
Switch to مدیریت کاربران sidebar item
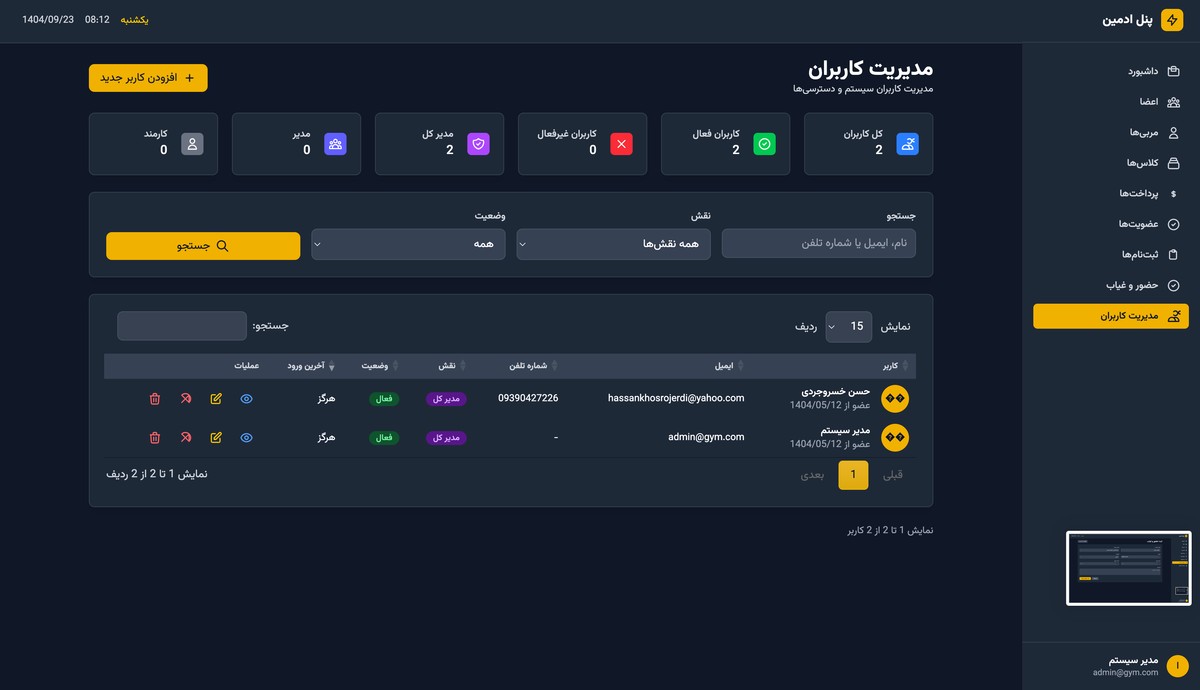click(1110, 316)
